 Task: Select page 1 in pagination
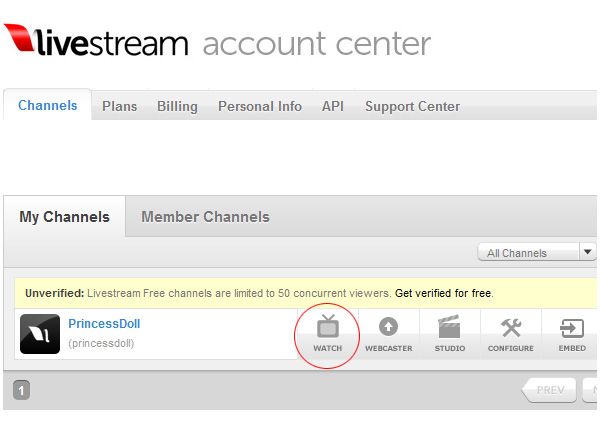(x=21, y=390)
